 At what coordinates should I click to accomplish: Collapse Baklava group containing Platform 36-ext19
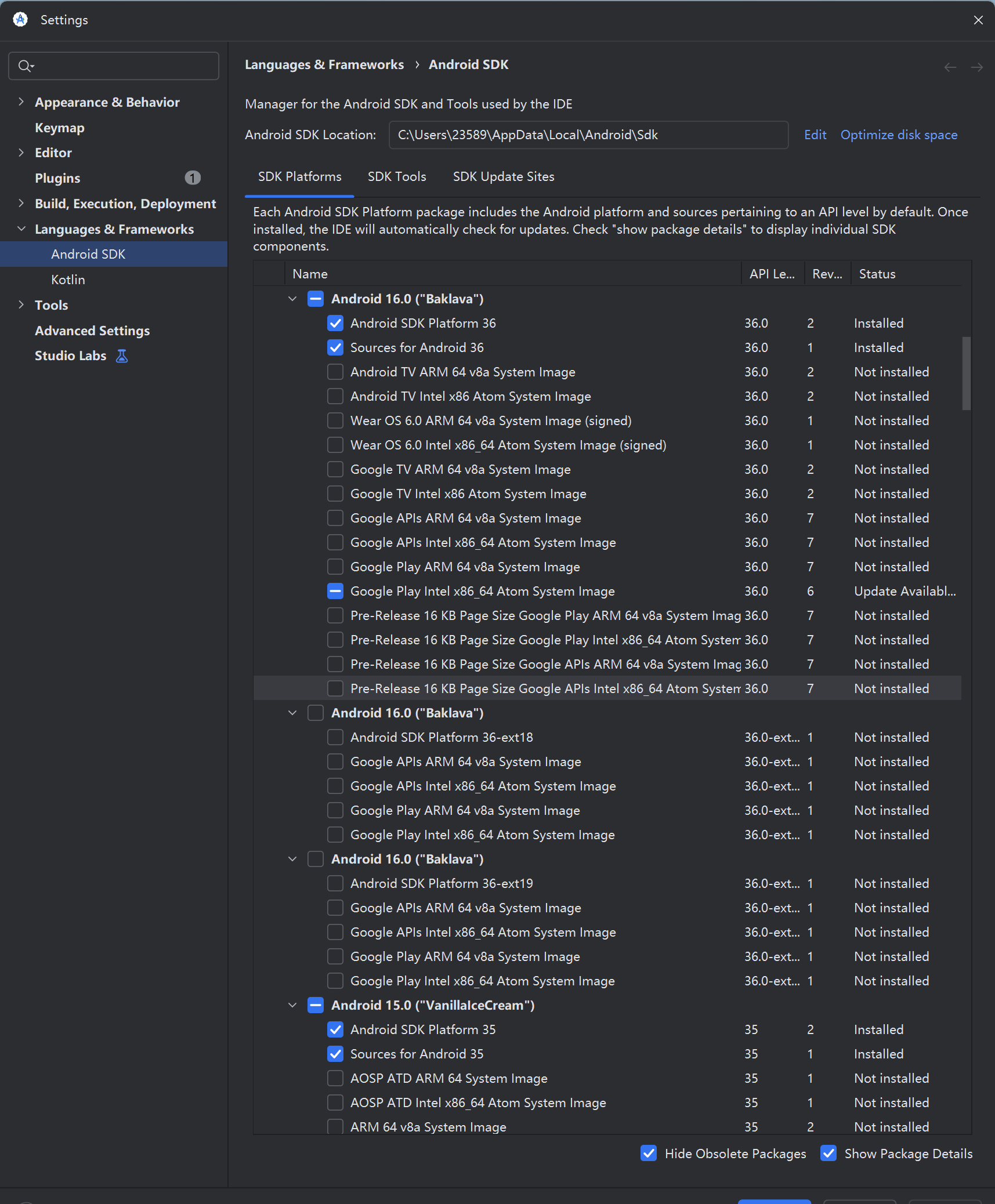[x=292, y=859]
